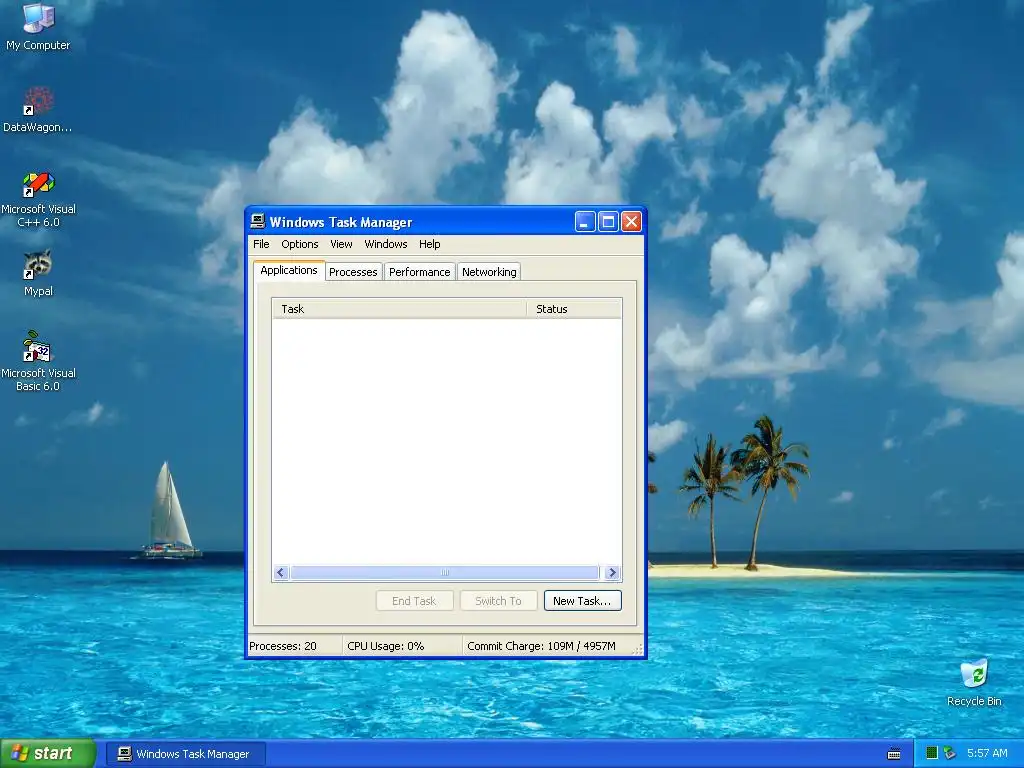Minimize the Task Manager window

tap(585, 222)
